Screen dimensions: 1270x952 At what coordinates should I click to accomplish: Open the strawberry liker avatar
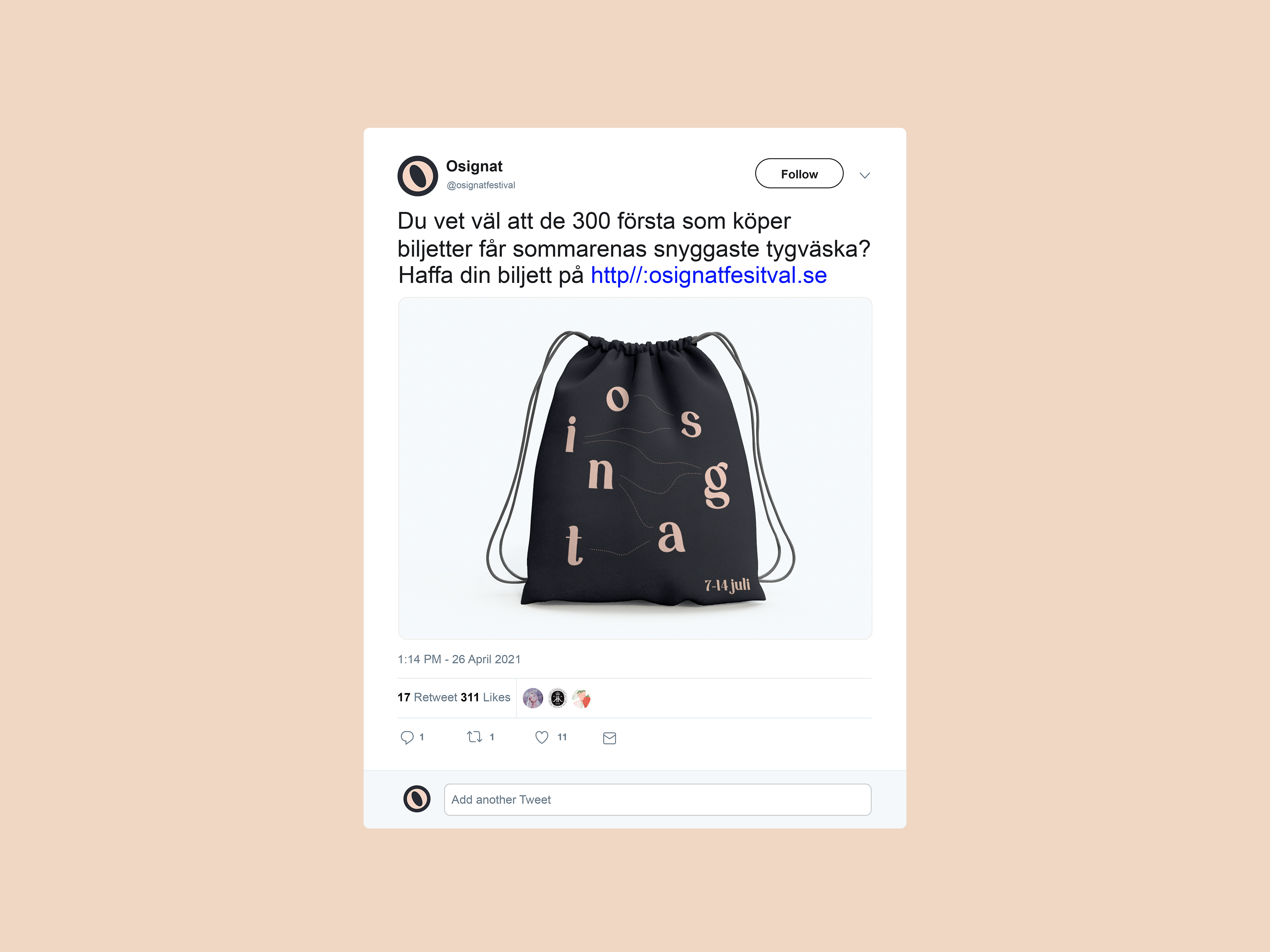(581, 698)
